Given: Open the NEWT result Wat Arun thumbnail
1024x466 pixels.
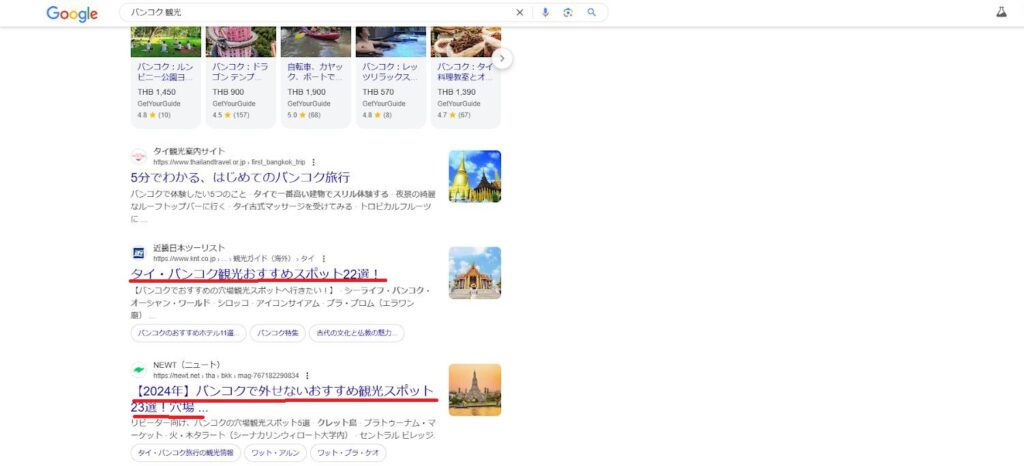Looking at the screenshot, I should (x=475, y=390).
